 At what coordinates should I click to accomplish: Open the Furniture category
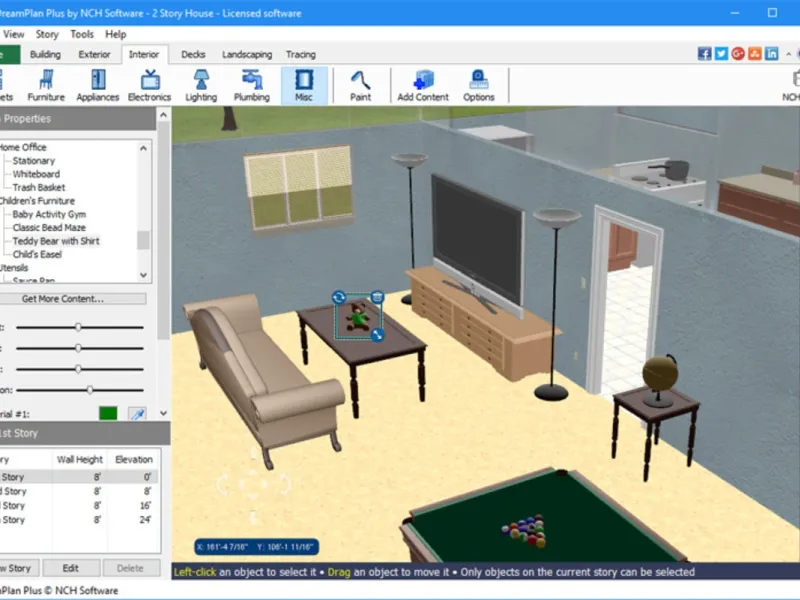46,86
